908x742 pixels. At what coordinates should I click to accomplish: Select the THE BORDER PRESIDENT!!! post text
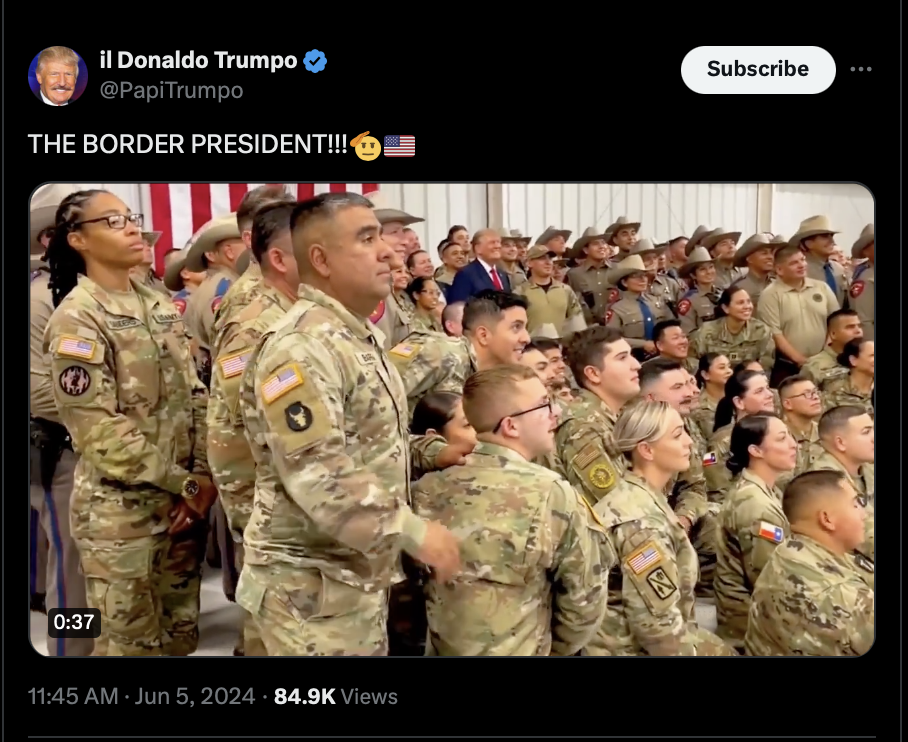pyautogui.click(x=188, y=144)
